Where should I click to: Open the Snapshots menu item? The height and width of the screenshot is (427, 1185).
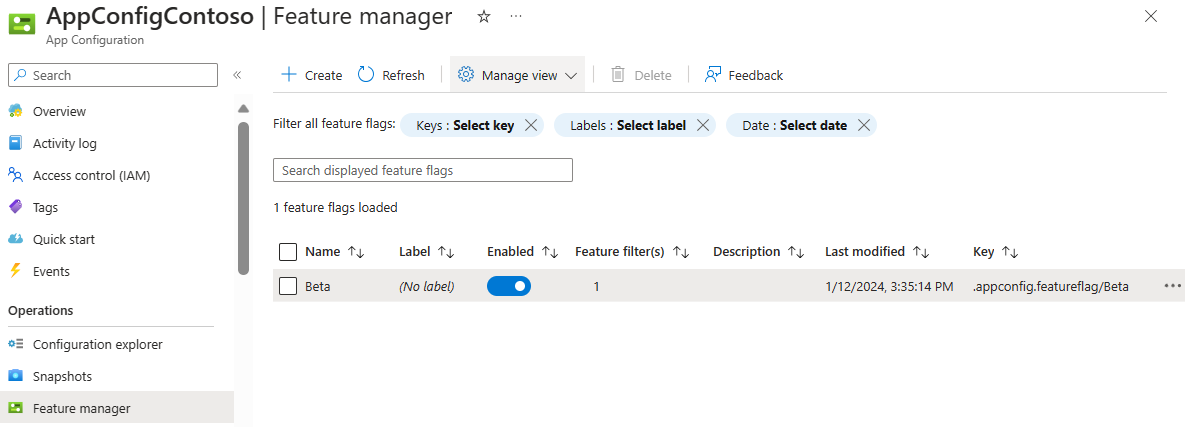coord(62,376)
